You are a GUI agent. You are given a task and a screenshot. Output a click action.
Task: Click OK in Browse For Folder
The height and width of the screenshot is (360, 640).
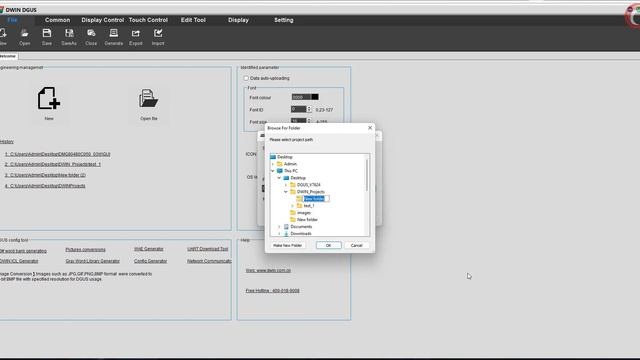pyautogui.click(x=329, y=245)
